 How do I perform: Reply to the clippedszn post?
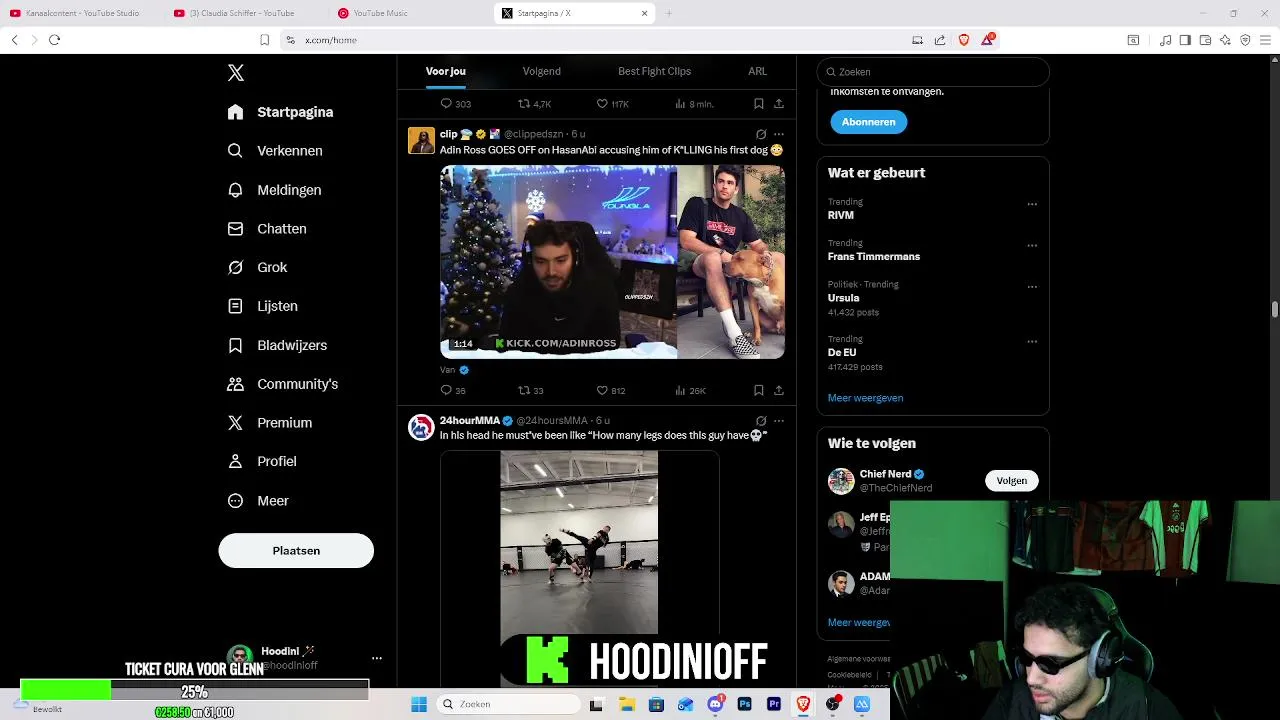pyautogui.click(x=453, y=391)
